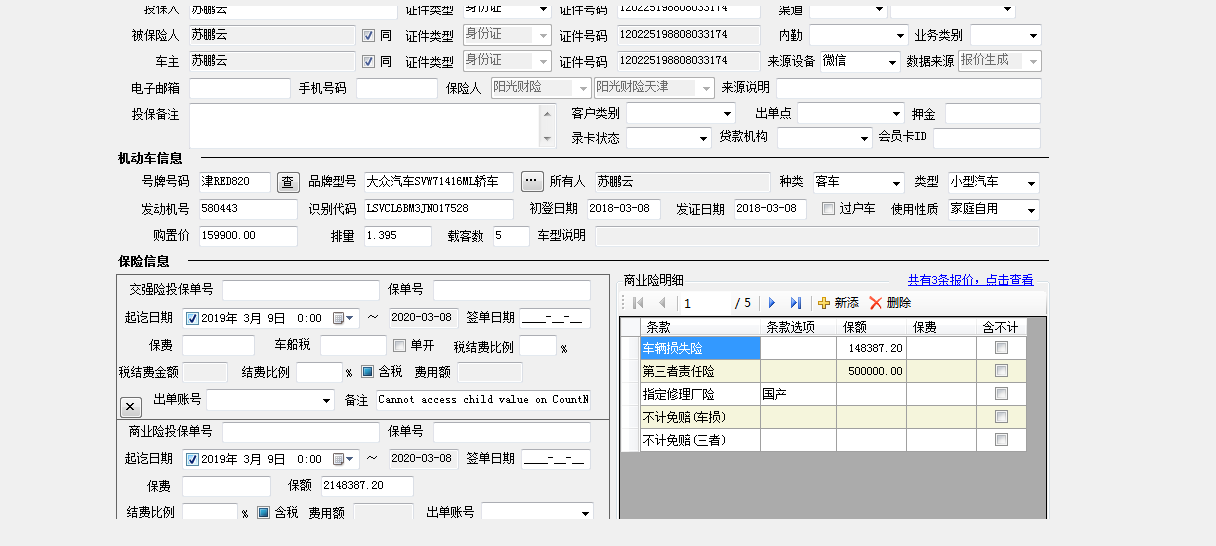Go to first record in 商业险明细 navigator
Screen dimensions: 1216x546
tap(637, 303)
